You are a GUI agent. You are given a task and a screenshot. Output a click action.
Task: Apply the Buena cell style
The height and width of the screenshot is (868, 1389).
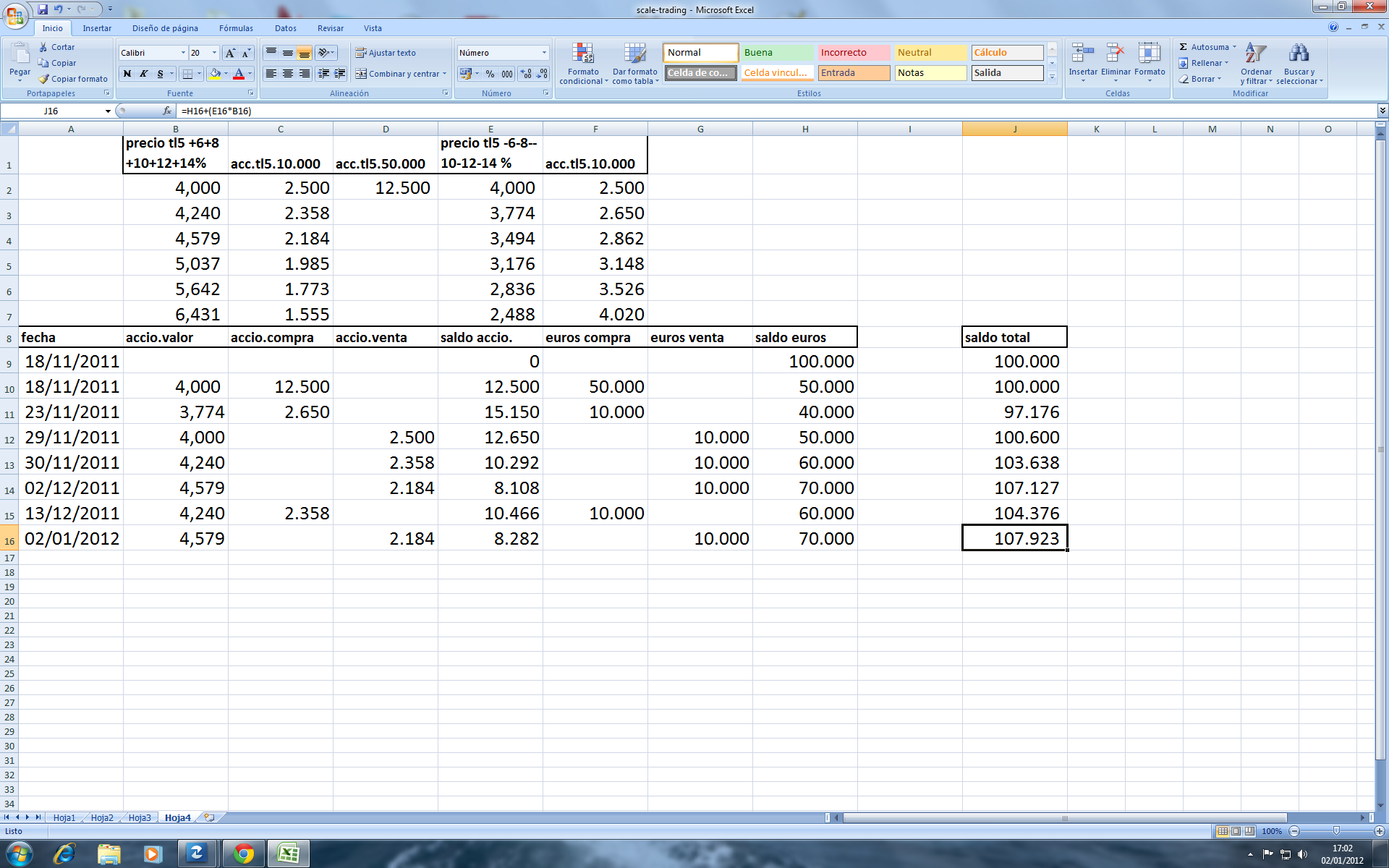777,53
